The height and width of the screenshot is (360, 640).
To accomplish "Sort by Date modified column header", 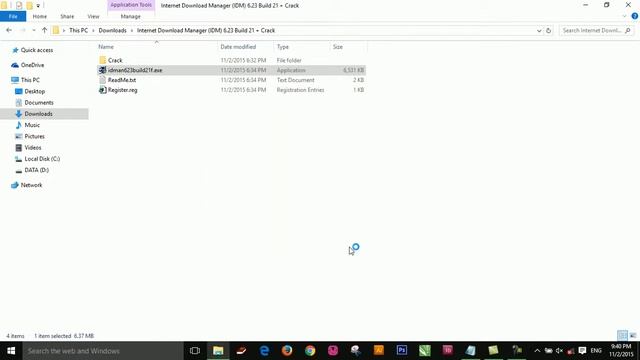I will coord(238,47).
